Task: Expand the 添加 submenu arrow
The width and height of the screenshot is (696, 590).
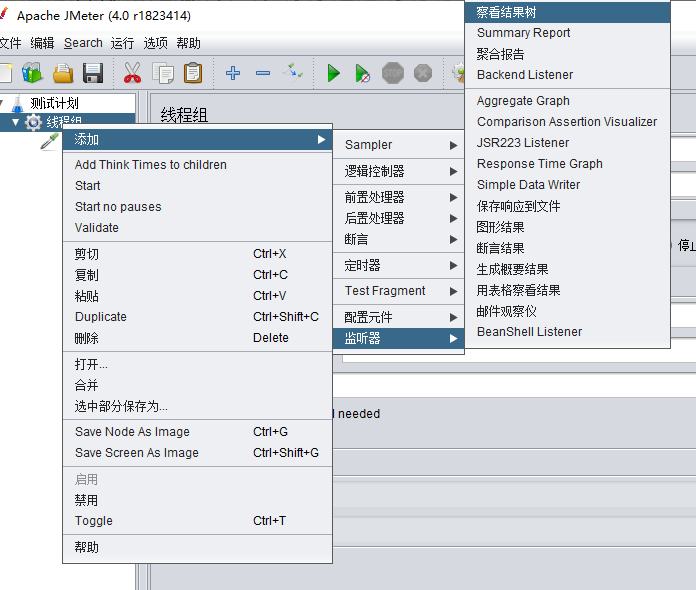Action: (x=321, y=139)
